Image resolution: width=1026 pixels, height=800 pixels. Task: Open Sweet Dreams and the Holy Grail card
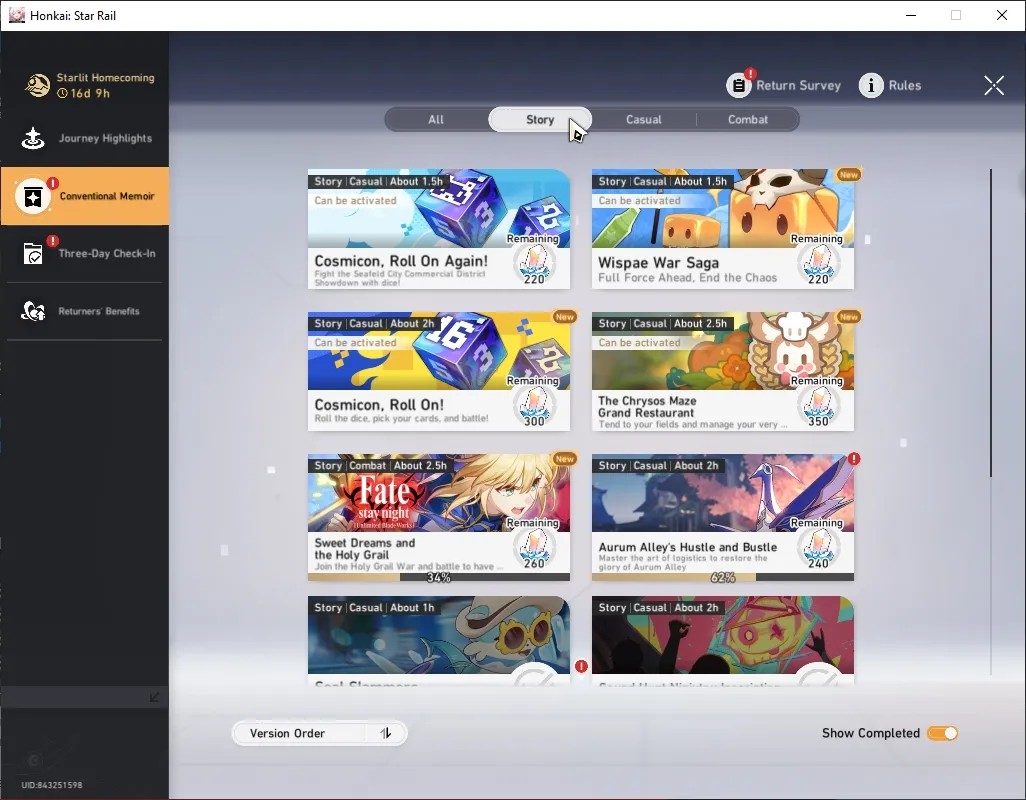click(x=438, y=517)
